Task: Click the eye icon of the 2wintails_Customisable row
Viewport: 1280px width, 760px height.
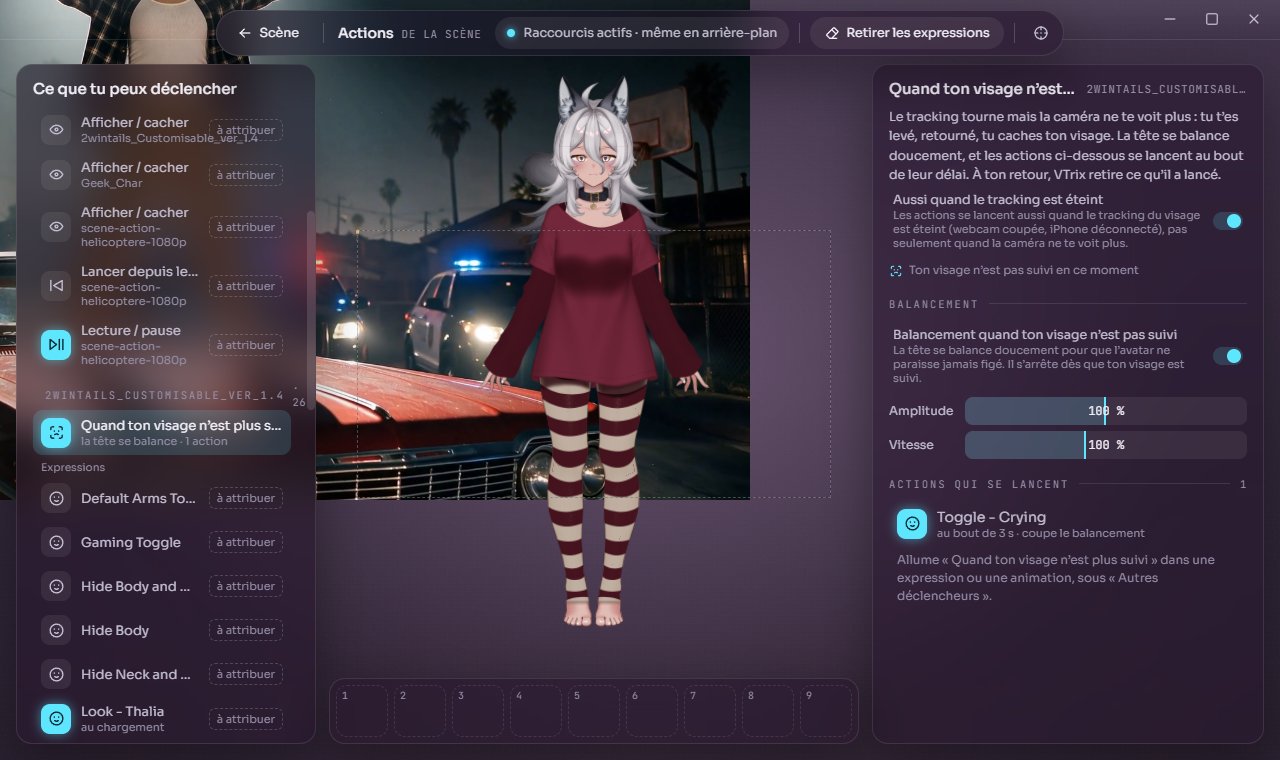Action: click(56, 130)
